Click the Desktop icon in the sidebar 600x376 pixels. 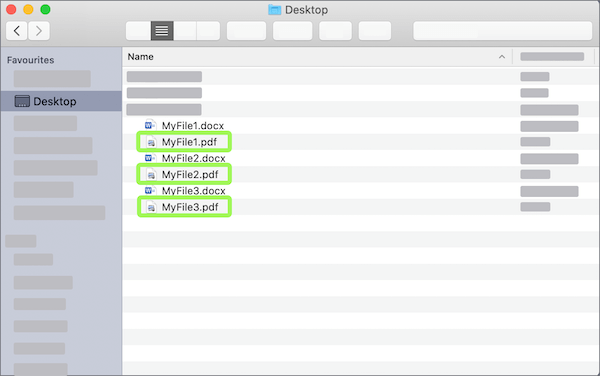click(x=22, y=101)
